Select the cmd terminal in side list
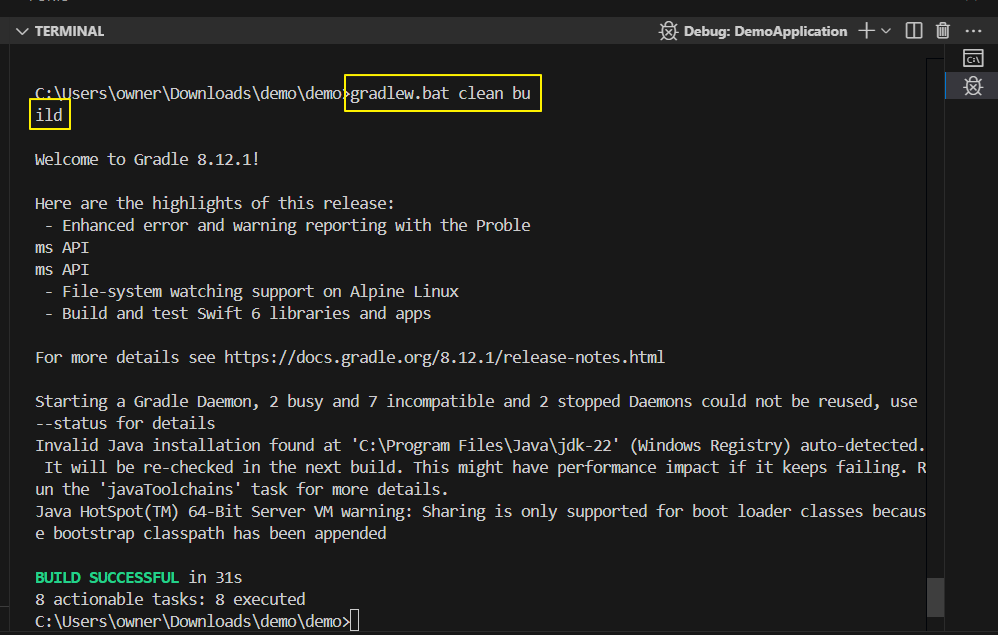The width and height of the screenshot is (998, 635). pos(973,59)
